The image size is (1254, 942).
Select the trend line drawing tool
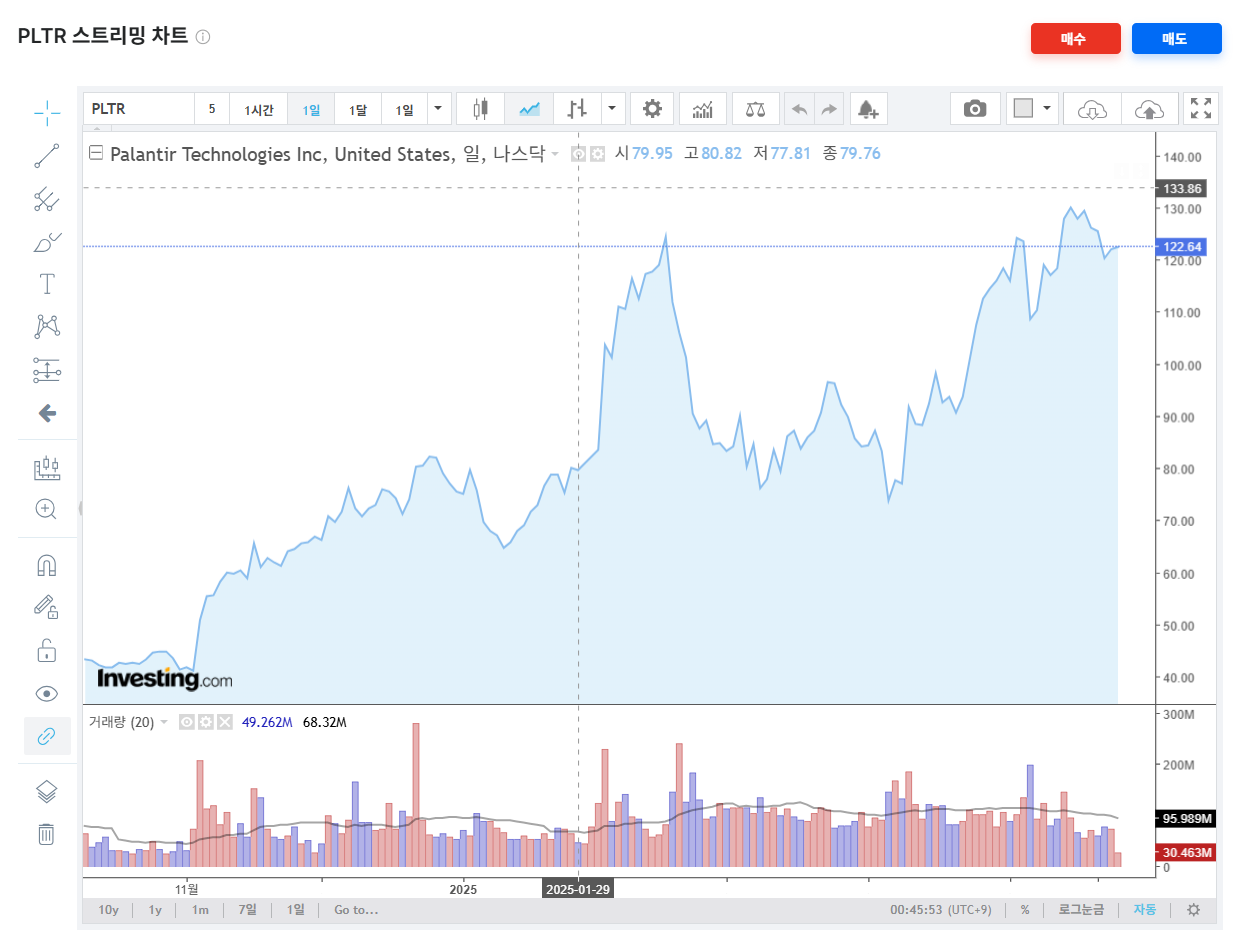tap(46, 155)
